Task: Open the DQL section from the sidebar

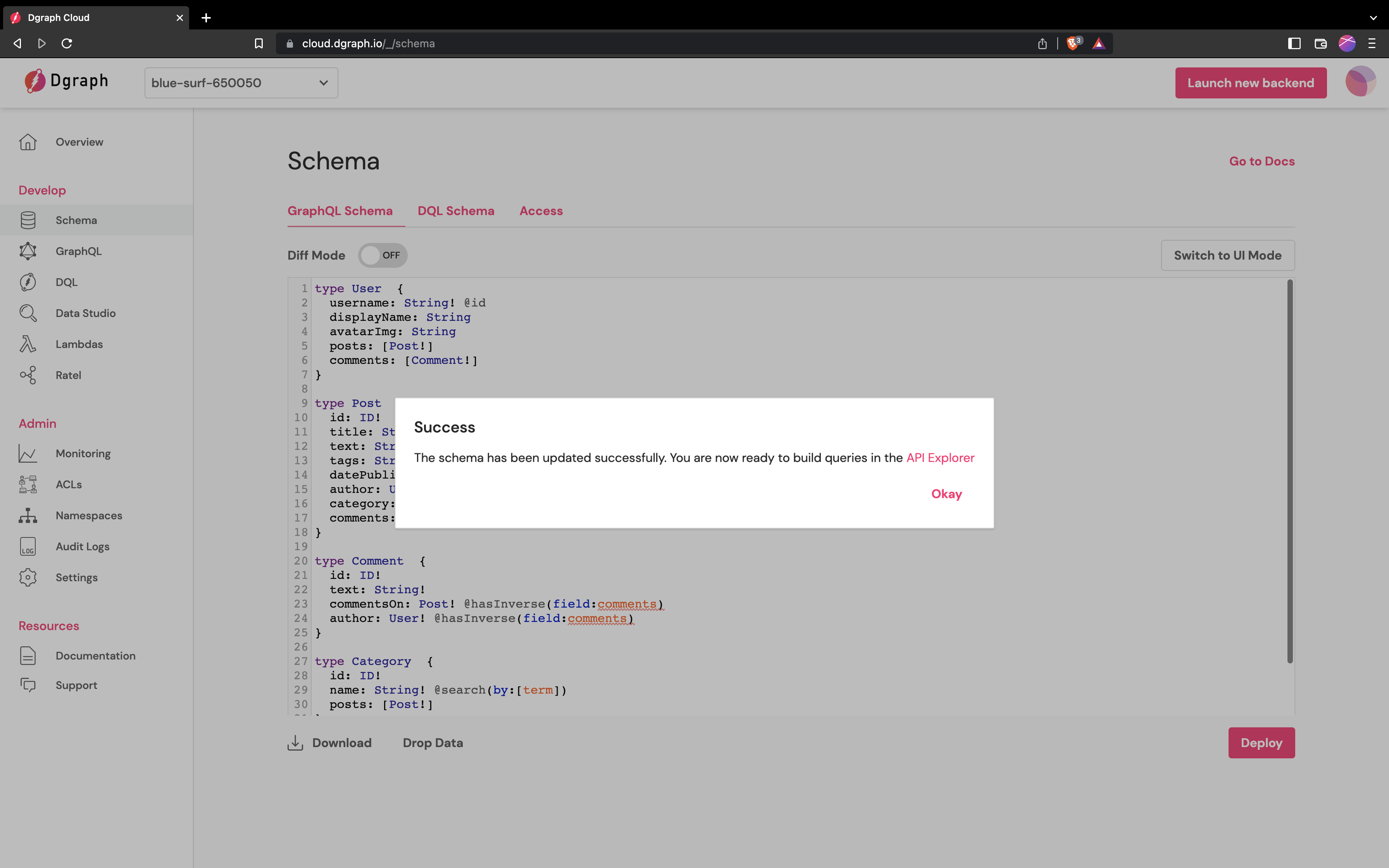Action: click(x=66, y=282)
